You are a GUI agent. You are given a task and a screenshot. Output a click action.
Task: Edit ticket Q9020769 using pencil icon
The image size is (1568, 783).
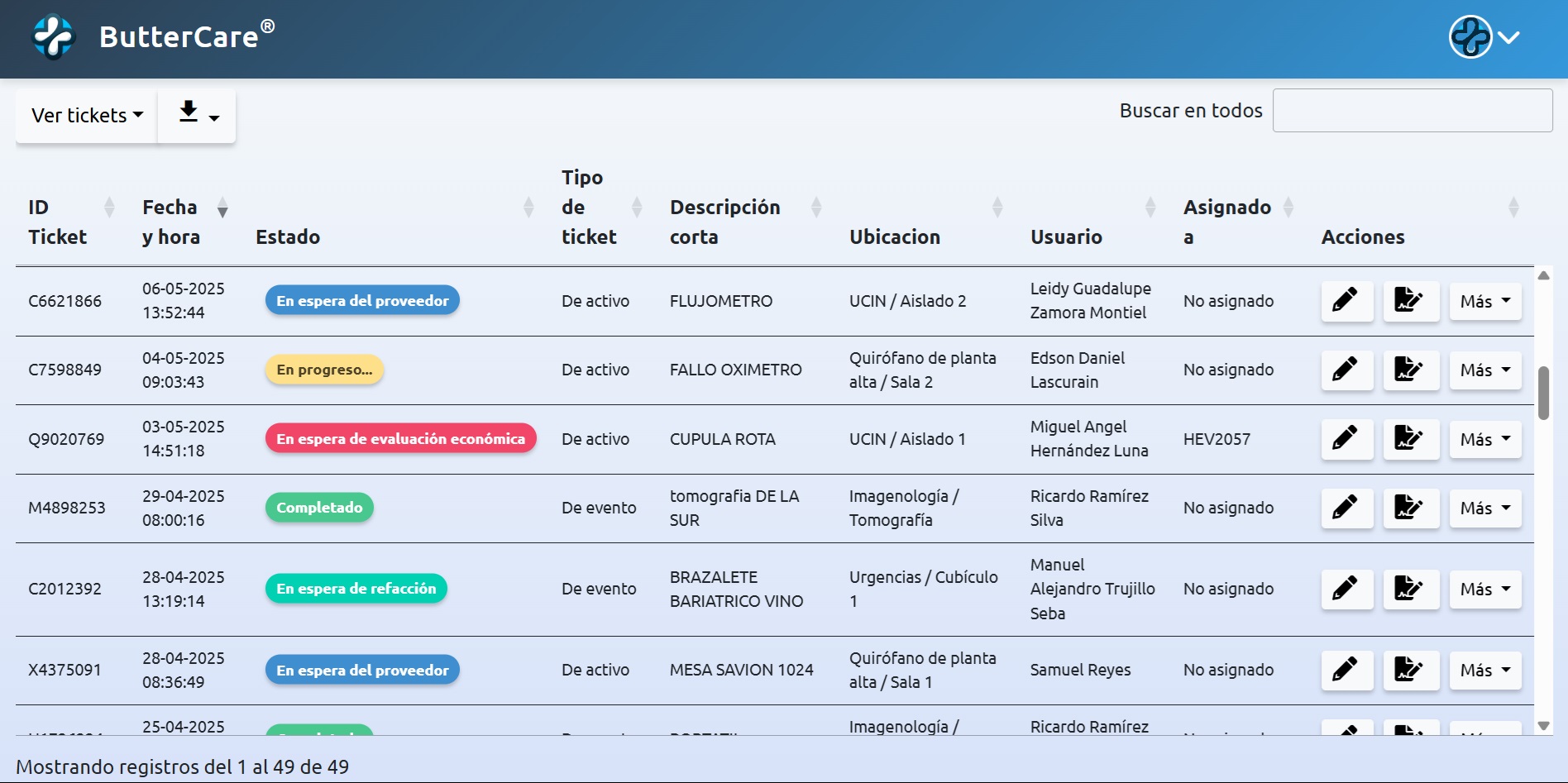click(x=1346, y=439)
